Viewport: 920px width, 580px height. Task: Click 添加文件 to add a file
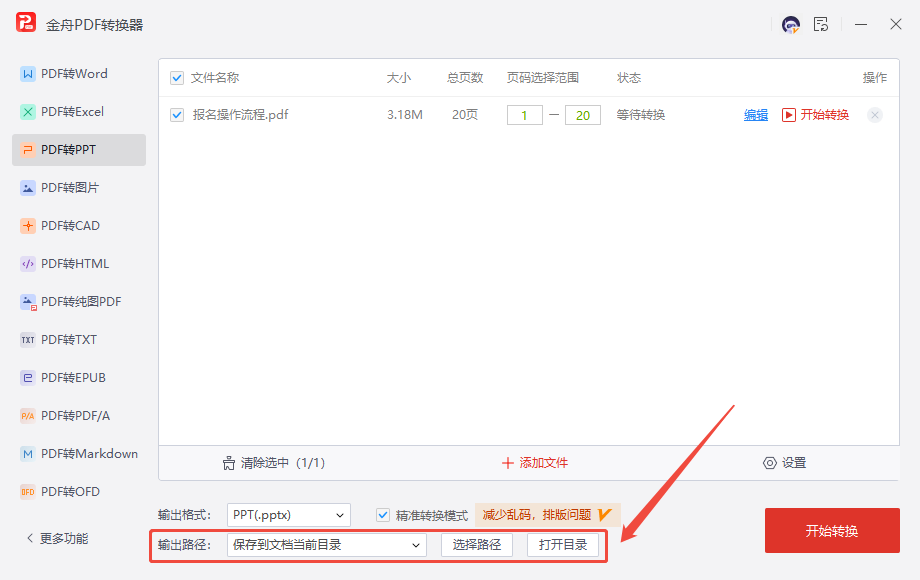point(543,463)
